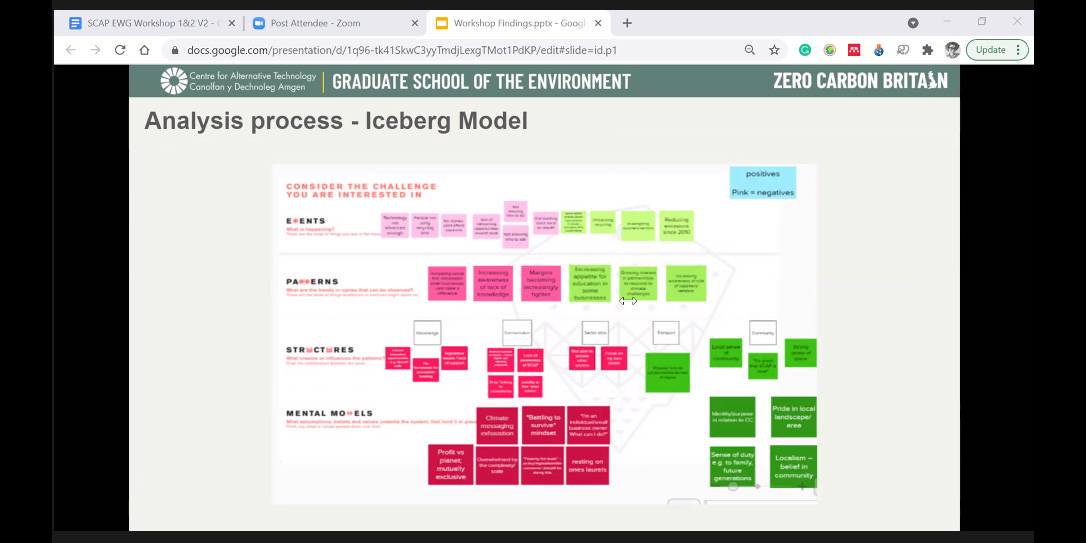Image resolution: width=1086 pixels, height=543 pixels.
Task: Select the 'Local sense of community' note
Action: (726, 353)
